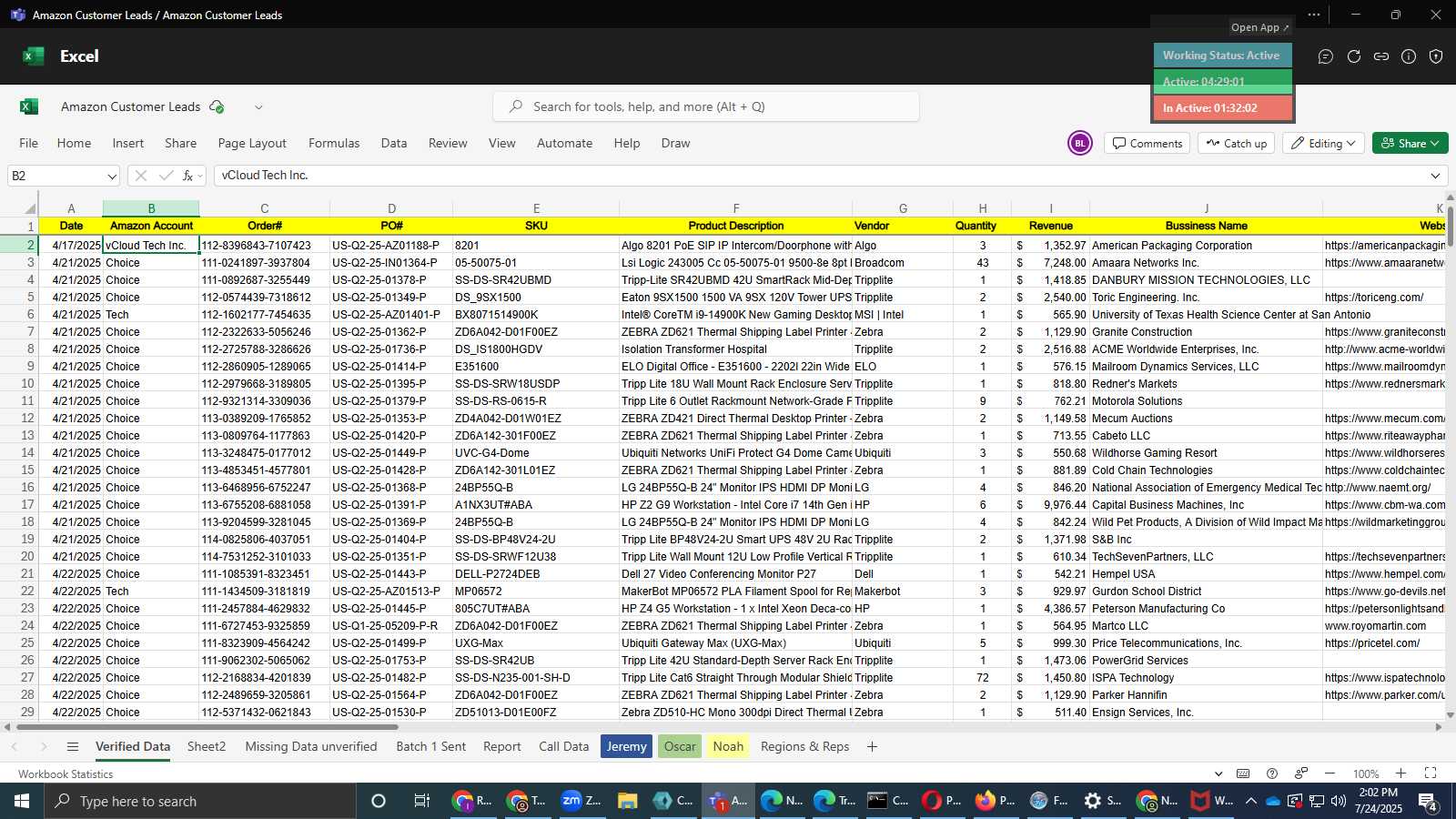Viewport: 1456px width, 819px height.
Task: Switch to Missing Data unverified sheet
Action: click(311, 746)
